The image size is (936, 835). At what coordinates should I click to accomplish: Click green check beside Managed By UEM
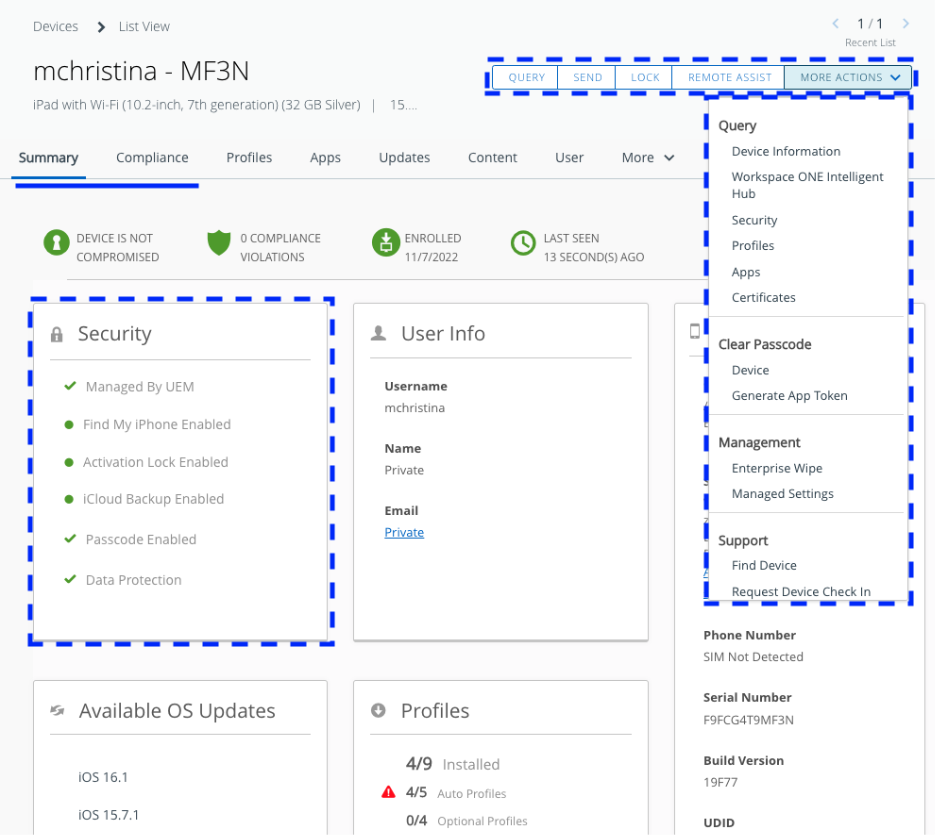(70, 386)
